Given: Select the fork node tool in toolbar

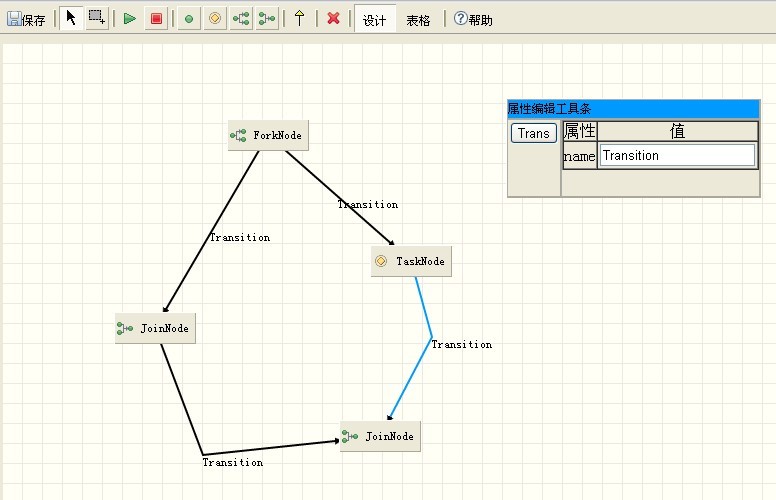Looking at the screenshot, I should tap(241, 18).
